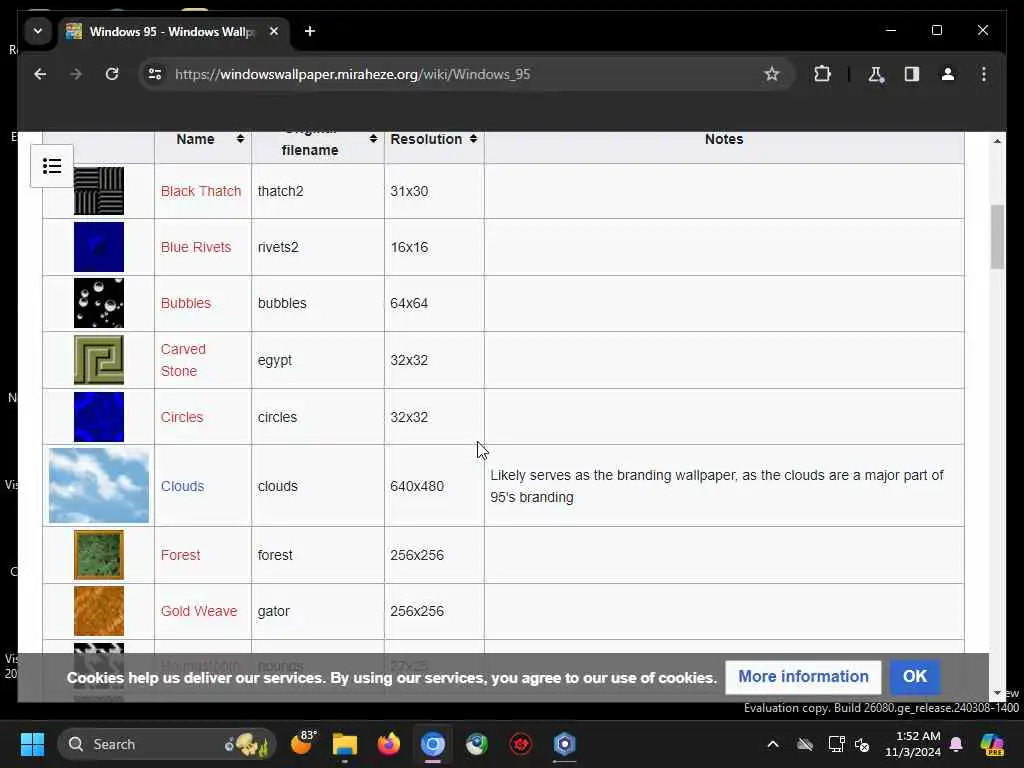Open the Circles wallpaper link

[182, 417]
